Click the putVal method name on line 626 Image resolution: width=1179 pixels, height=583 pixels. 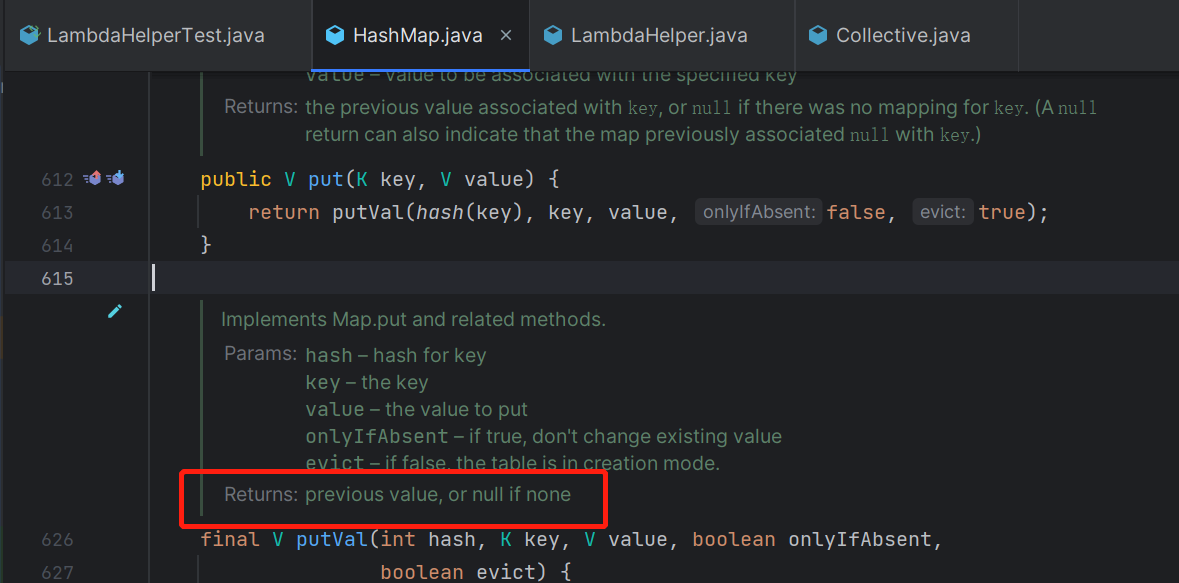point(328,540)
